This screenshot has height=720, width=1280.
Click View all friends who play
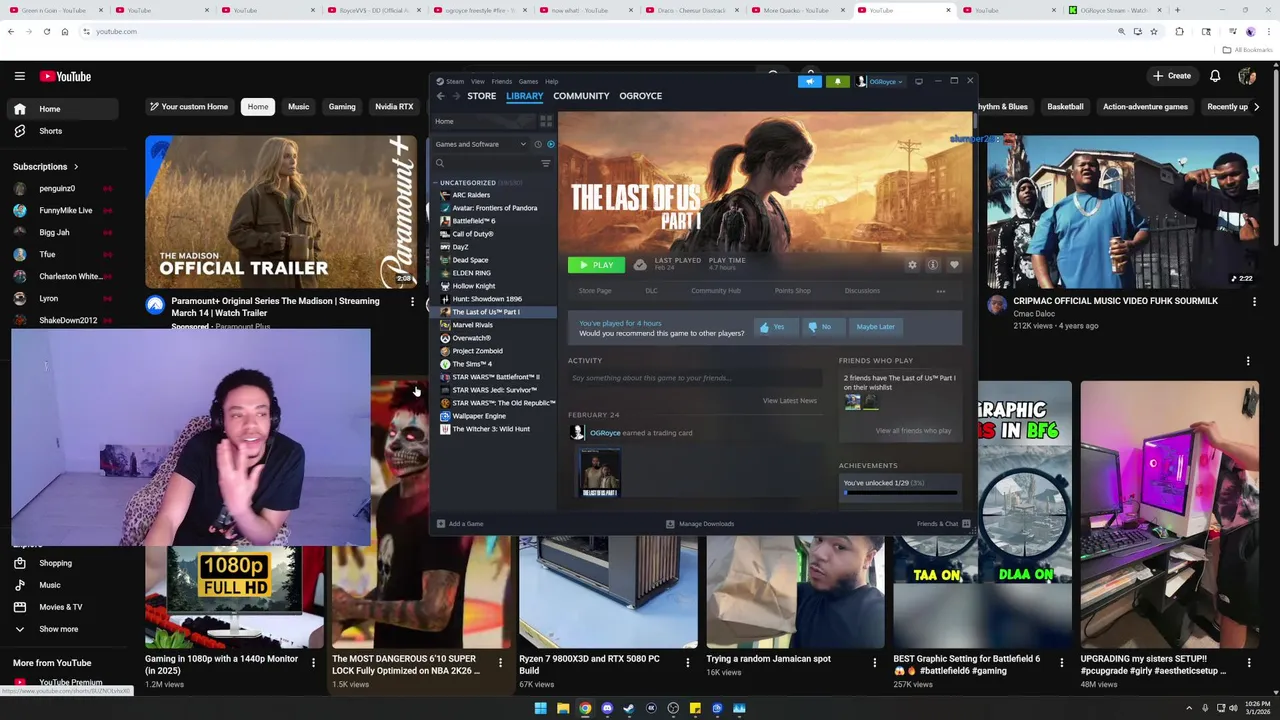[x=913, y=431]
